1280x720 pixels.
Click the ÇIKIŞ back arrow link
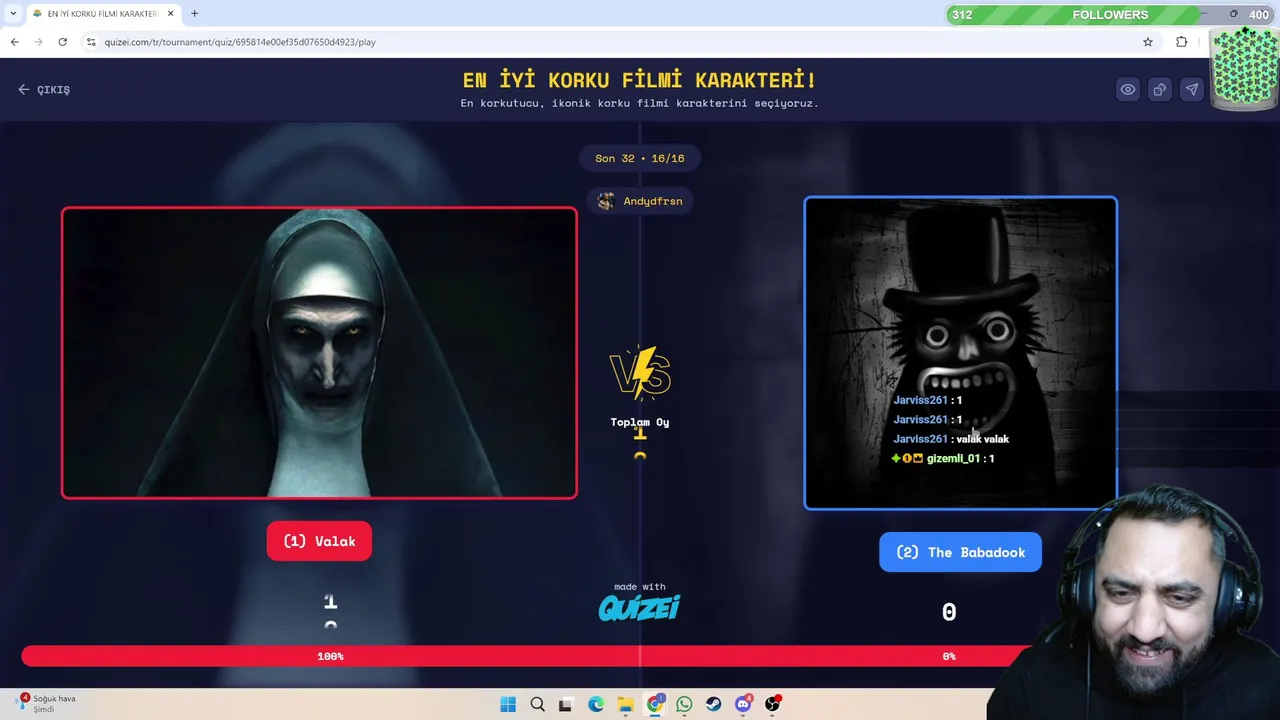click(x=44, y=89)
